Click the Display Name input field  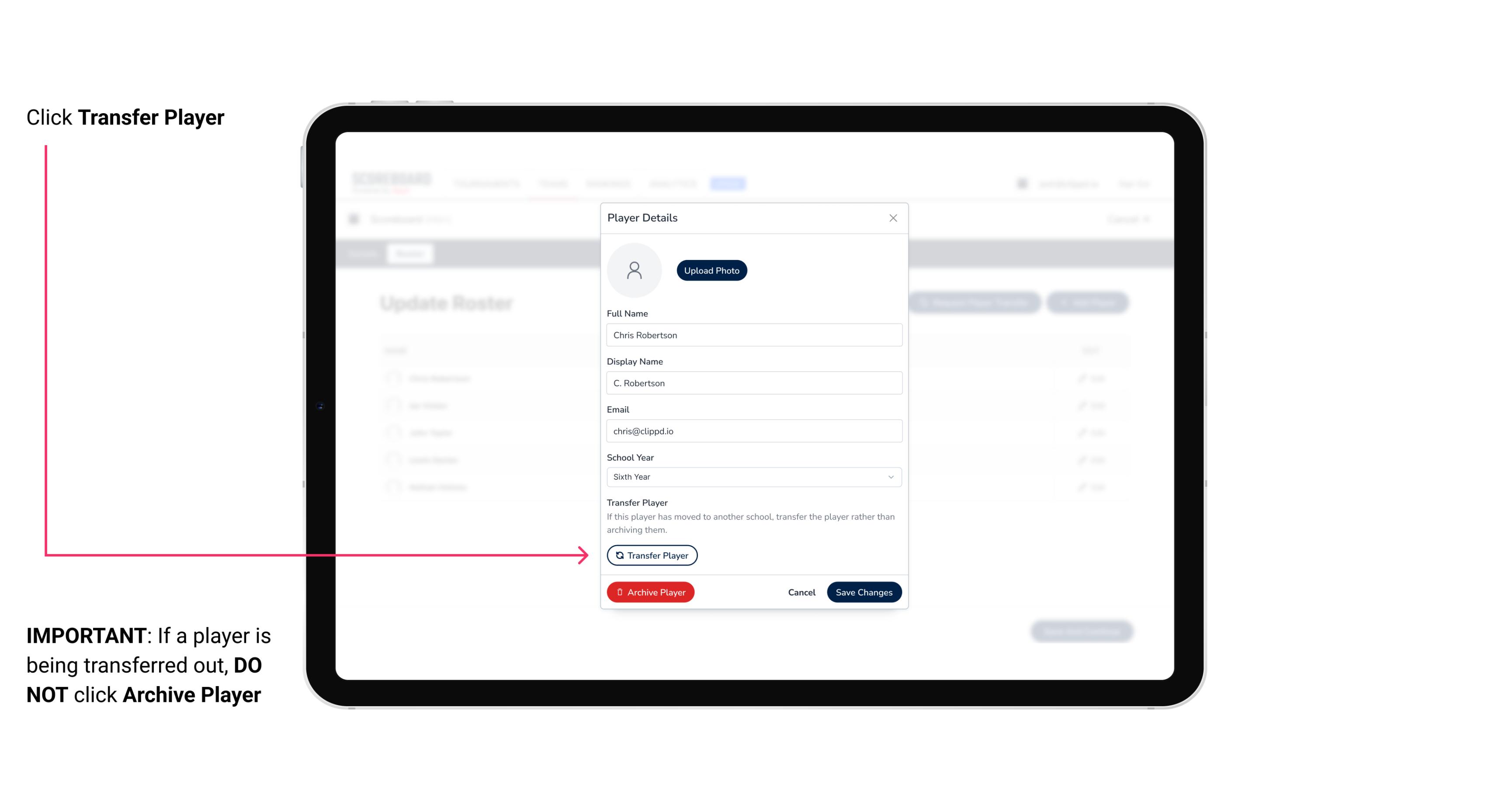point(753,382)
